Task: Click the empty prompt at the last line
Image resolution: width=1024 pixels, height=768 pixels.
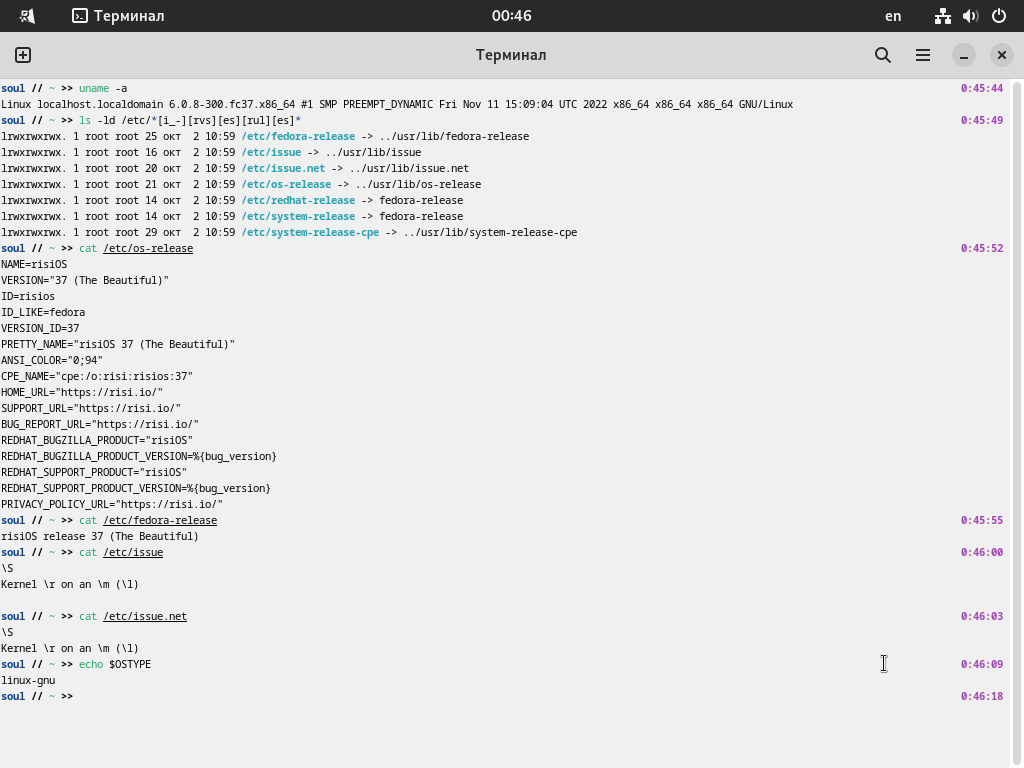Action: pyautogui.click(x=37, y=696)
